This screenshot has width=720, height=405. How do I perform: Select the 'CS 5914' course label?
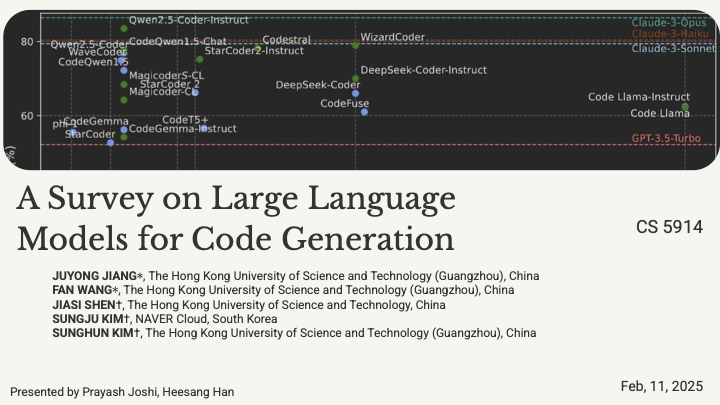(669, 227)
